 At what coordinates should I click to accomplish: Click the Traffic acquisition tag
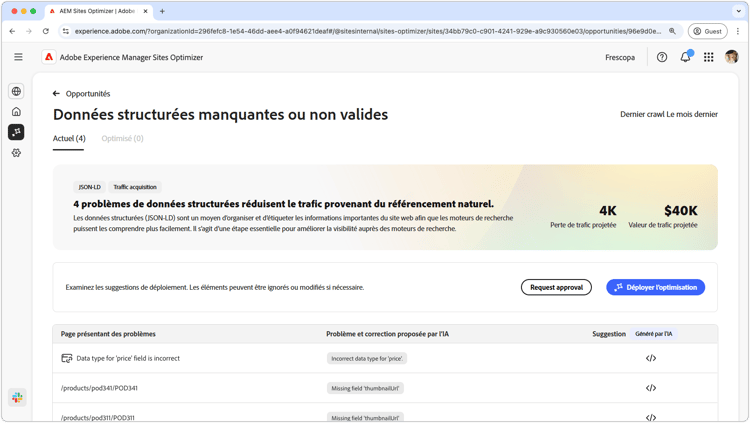[135, 187]
